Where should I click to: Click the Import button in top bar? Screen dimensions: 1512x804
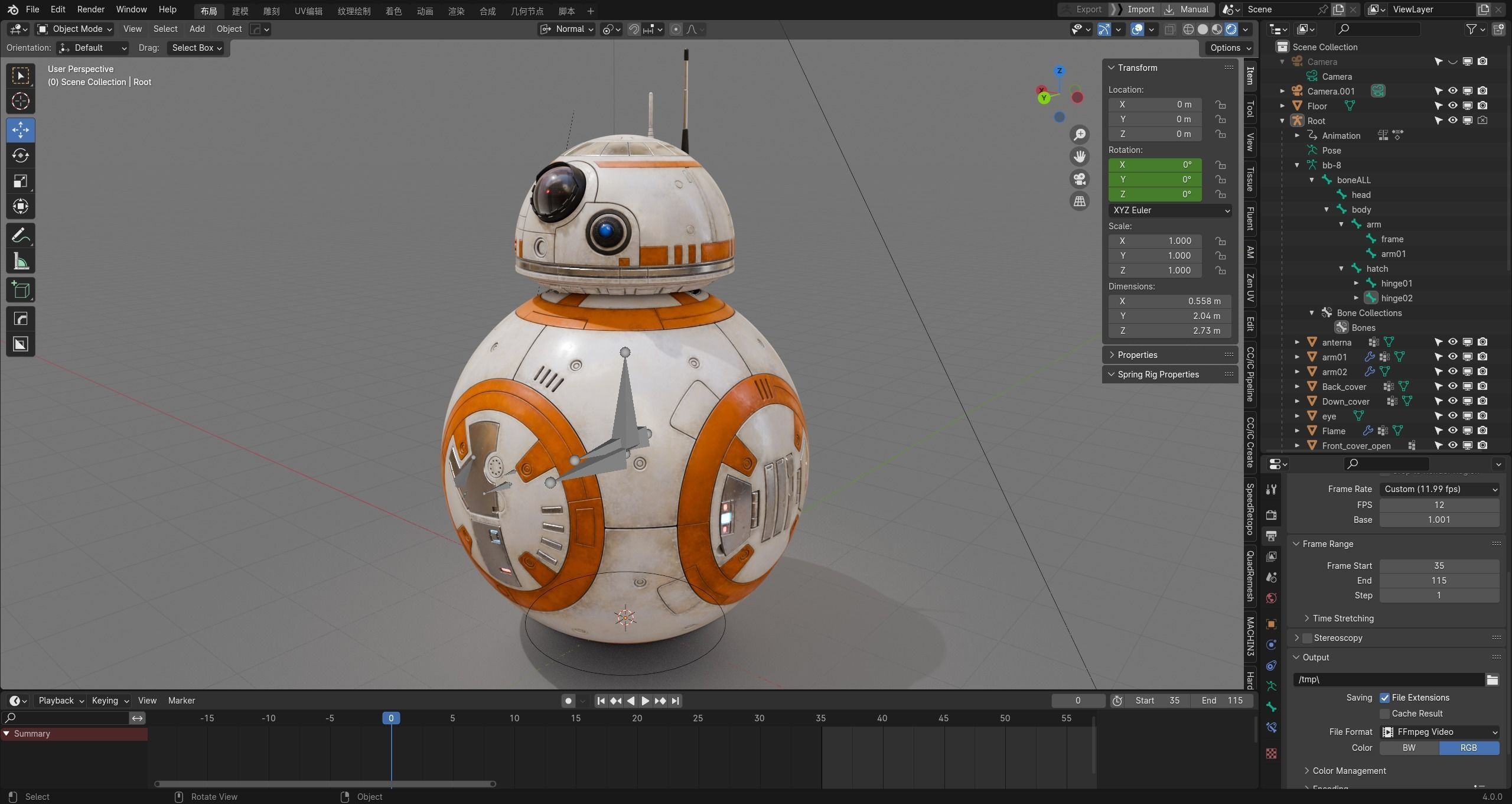1134,9
